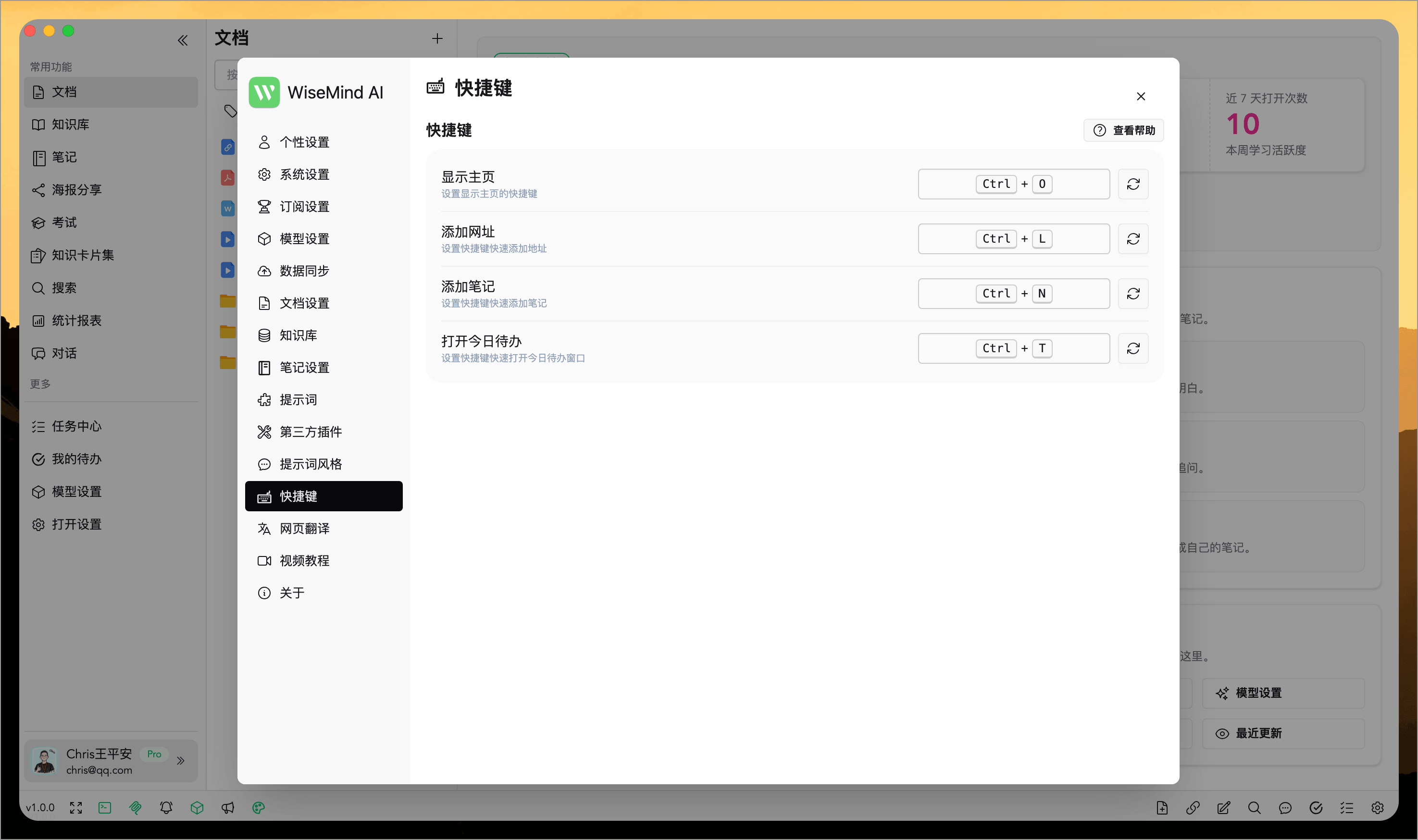Collapse the left sidebar with the chevron
Image resolution: width=1418 pixels, height=840 pixels.
click(x=183, y=39)
